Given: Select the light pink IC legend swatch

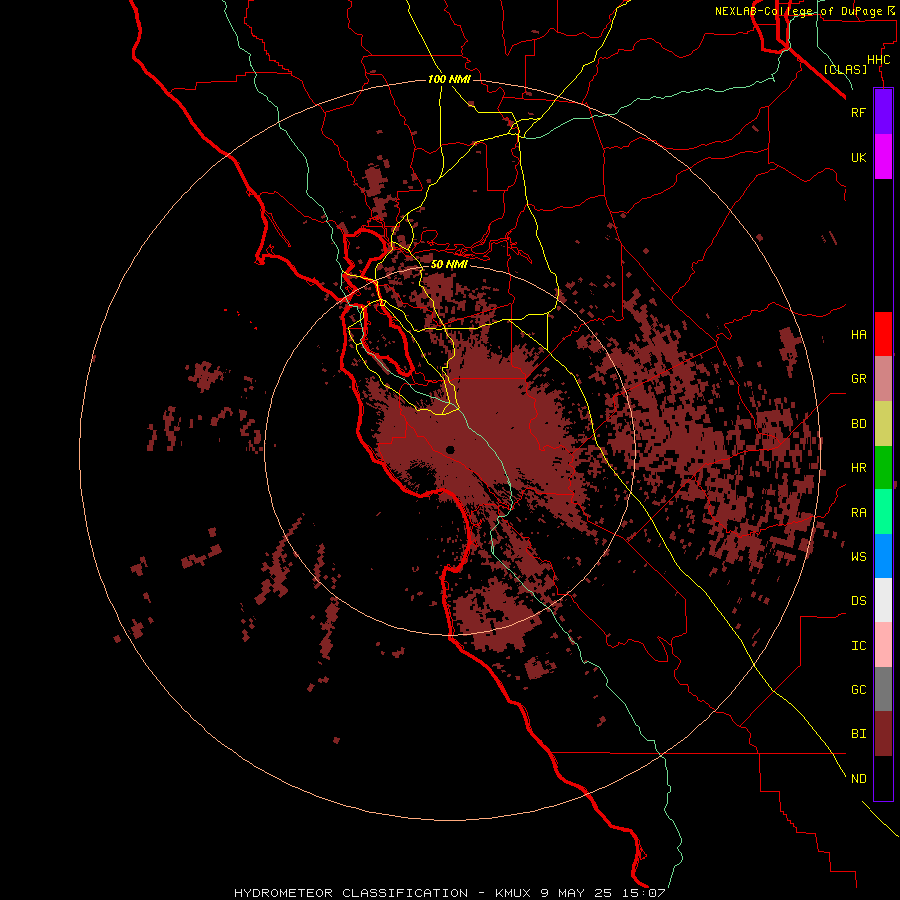Looking at the screenshot, I should (883, 645).
